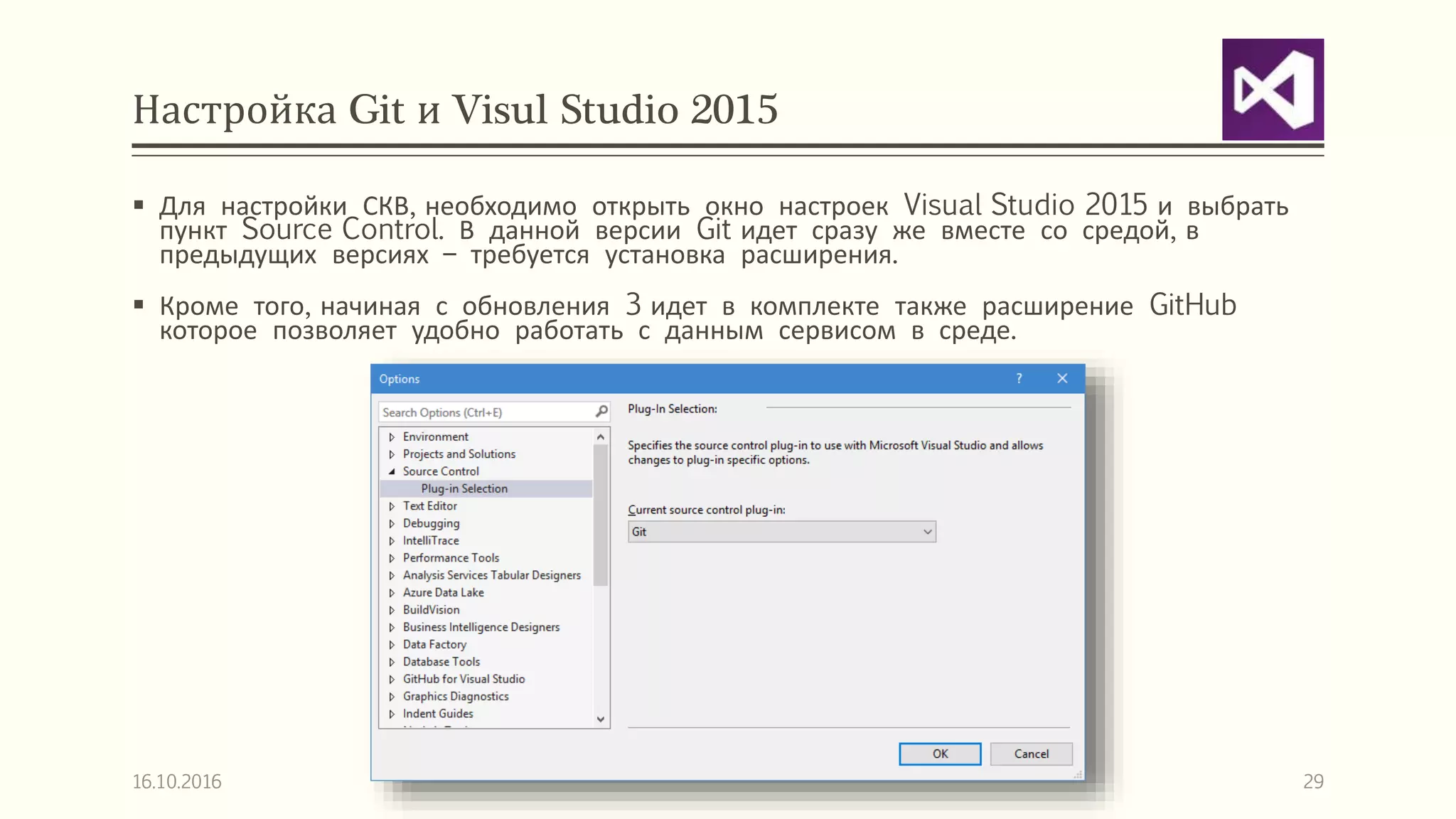Select GitHub for Visual Studio item
The image size is (1456, 819).
click(464, 679)
